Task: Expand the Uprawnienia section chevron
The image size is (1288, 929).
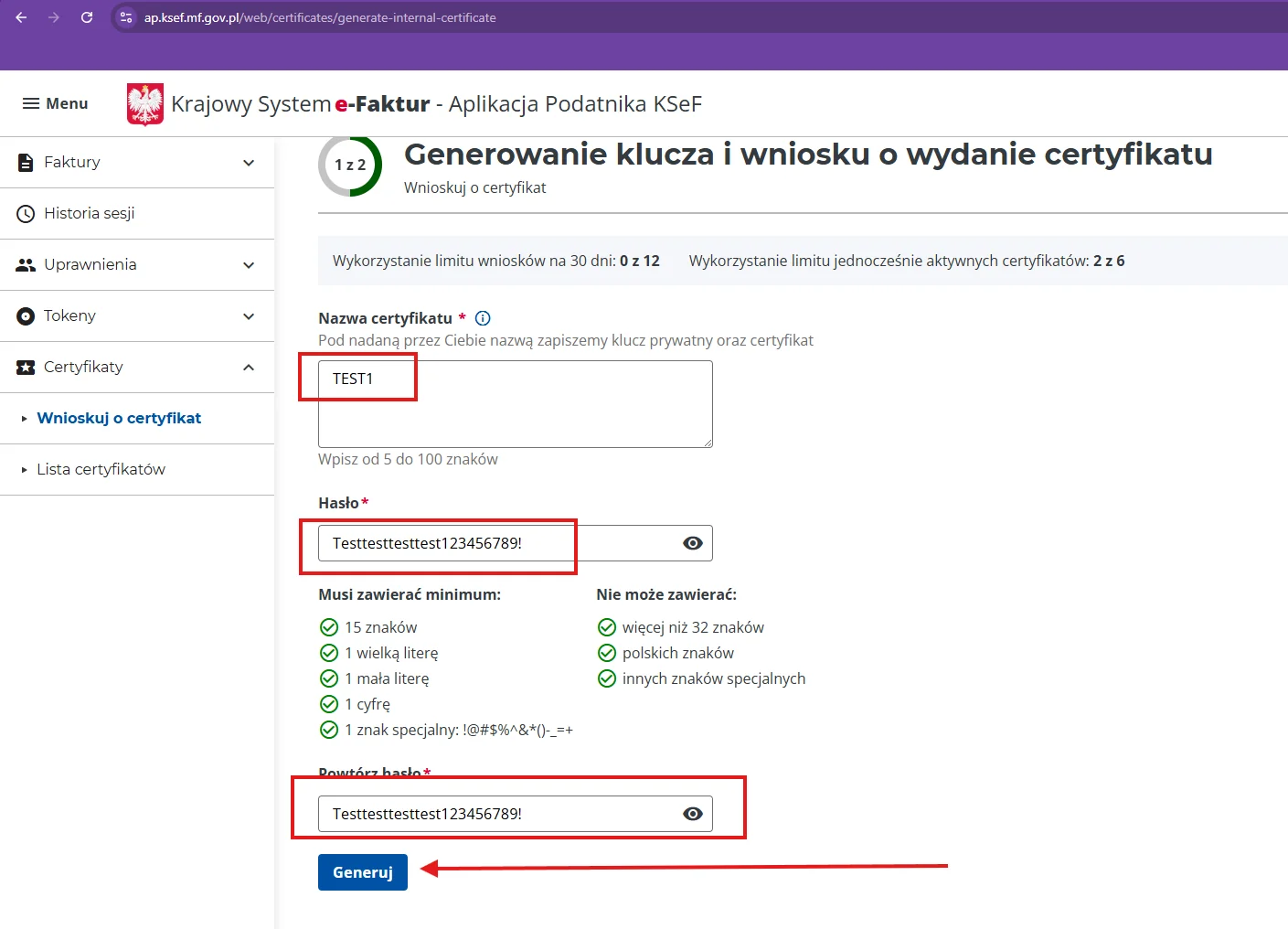Action: [249, 265]
